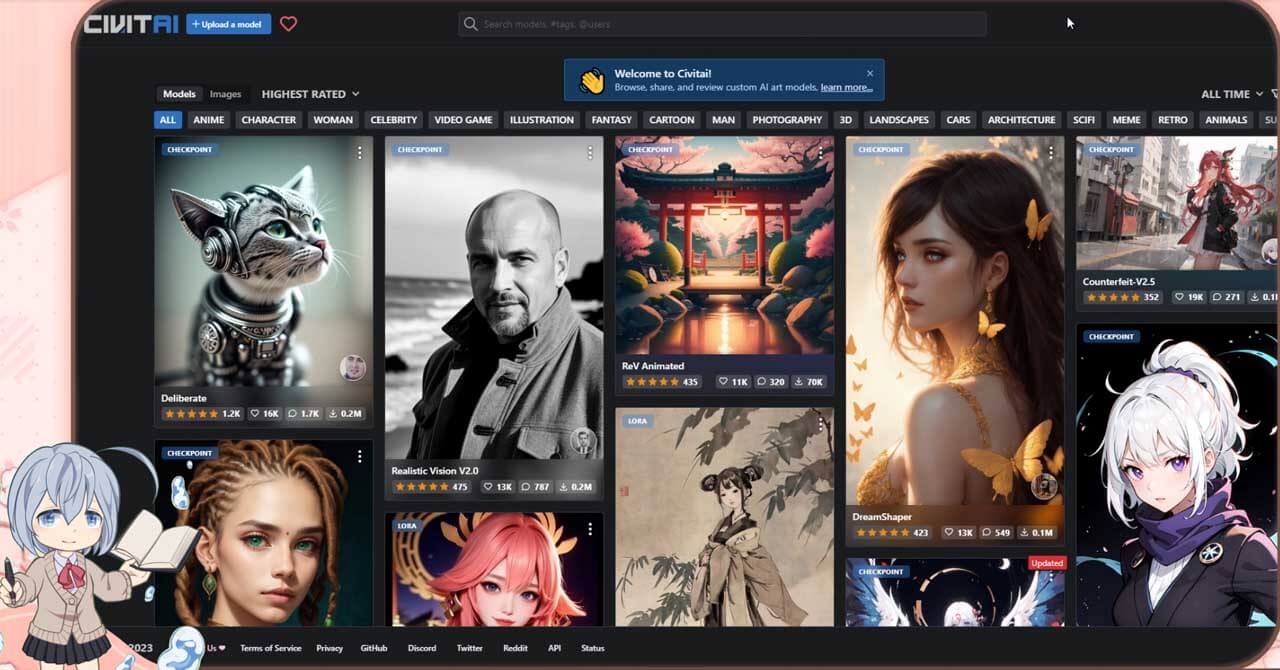The width and height of the screenshot is (1280, 670).
Task: Click the comments icon on ReV Animated
Action: coord(763,382)
